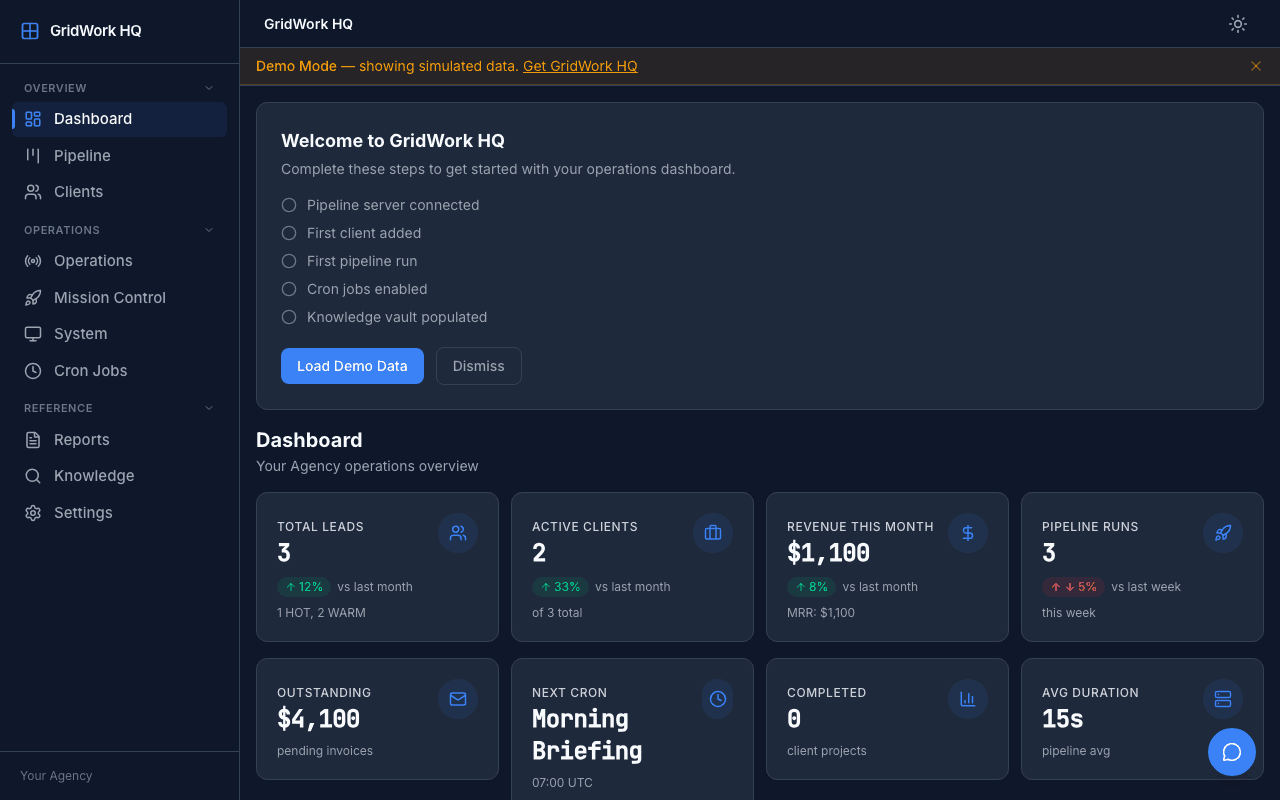Select the System monitor icon in sidebar
Image resolution: width=1280 pixels, height=800 pixels.
coord(33,333)
